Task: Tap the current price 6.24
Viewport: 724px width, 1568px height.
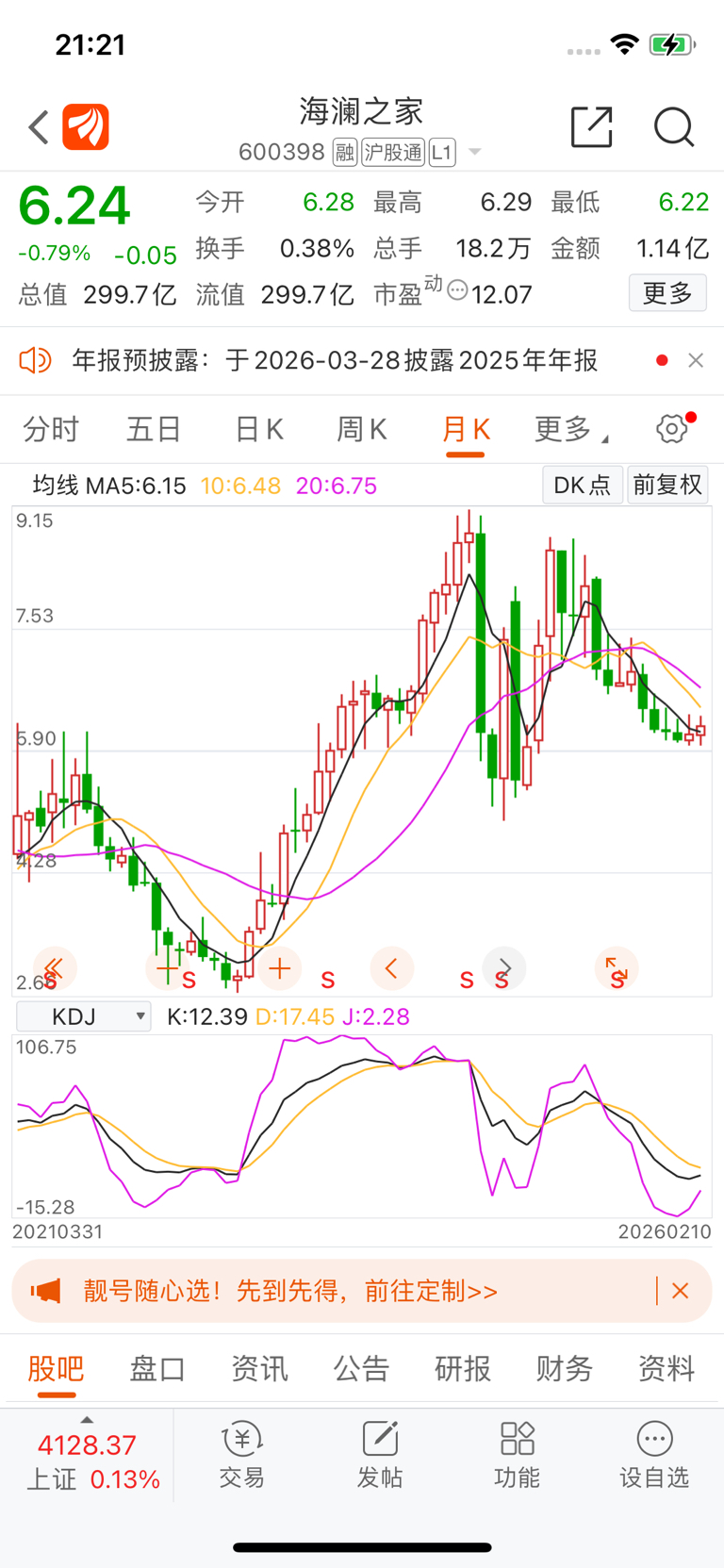Action: coord(74,206)
